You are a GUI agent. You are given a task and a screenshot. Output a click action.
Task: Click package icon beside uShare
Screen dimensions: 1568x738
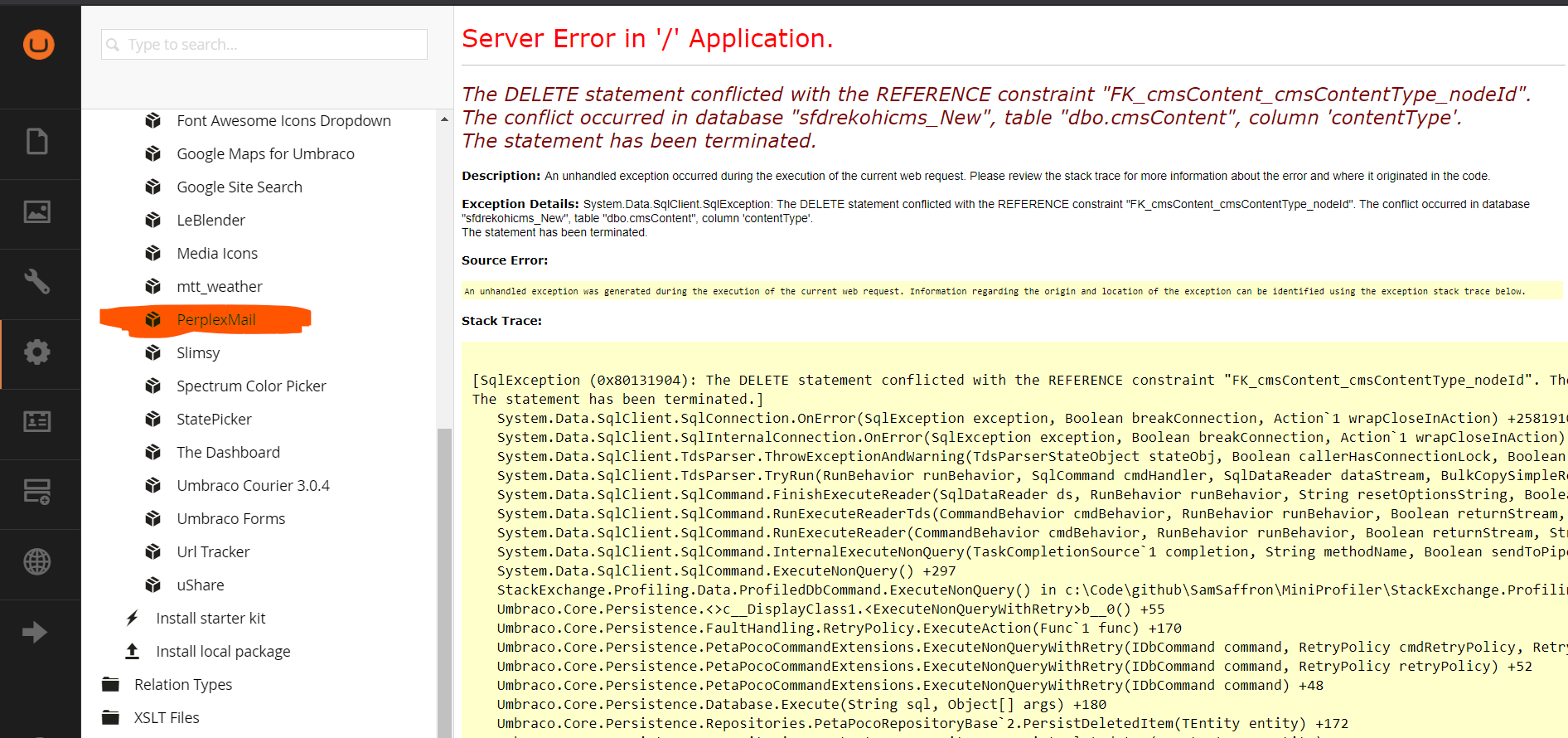[x=152, y=585]
